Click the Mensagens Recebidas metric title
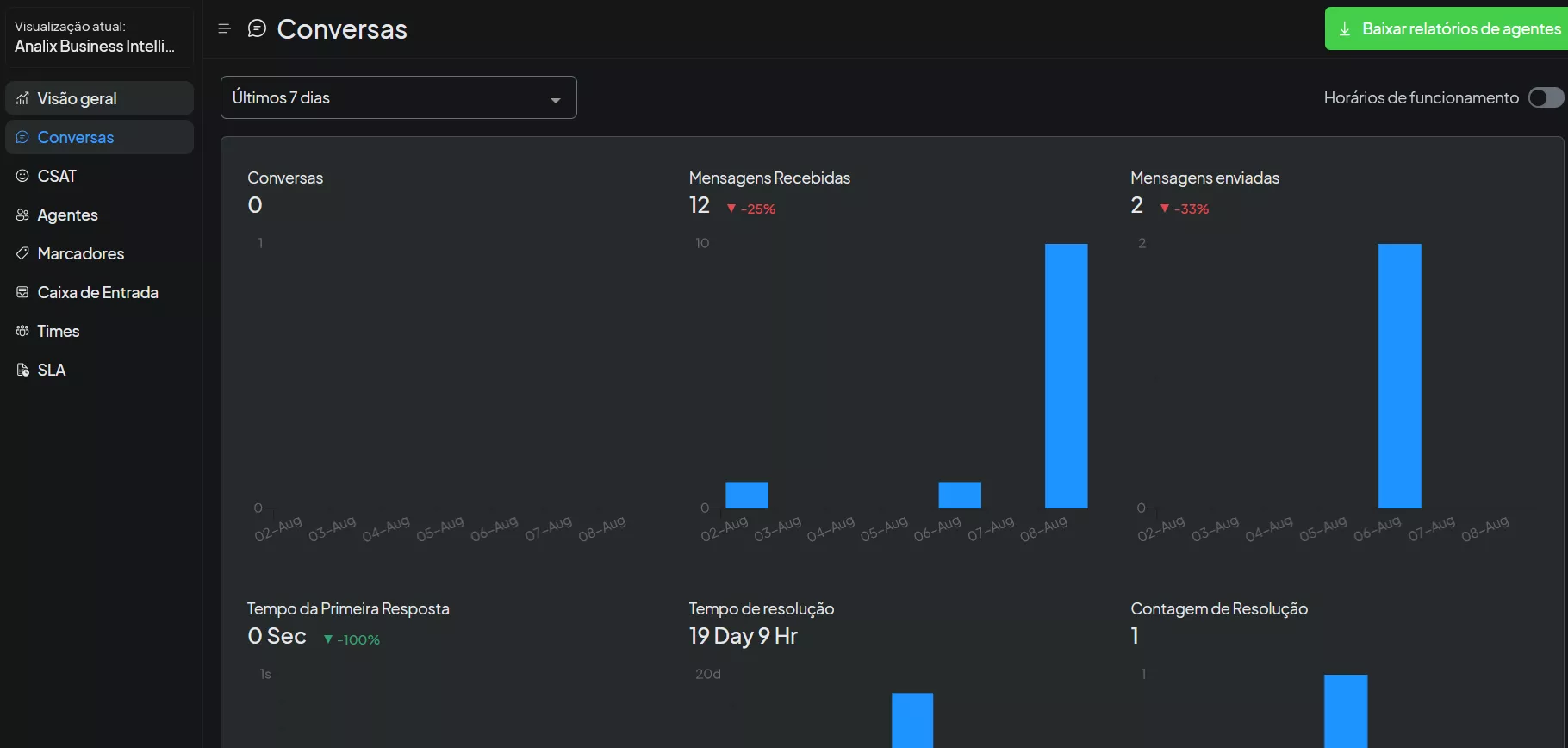Image resolution: width=1568 pixels, height=748 pixels. (769, 178)
